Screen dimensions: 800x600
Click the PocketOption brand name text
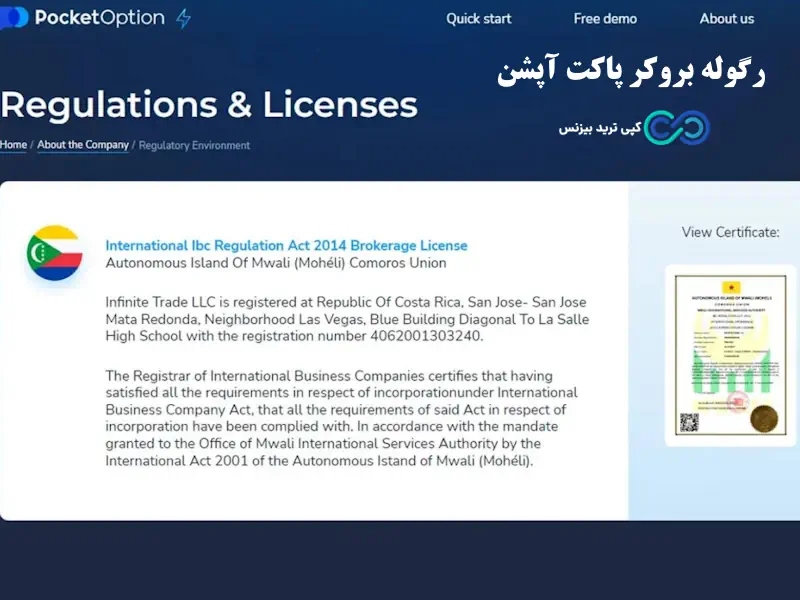coord(99,18)
